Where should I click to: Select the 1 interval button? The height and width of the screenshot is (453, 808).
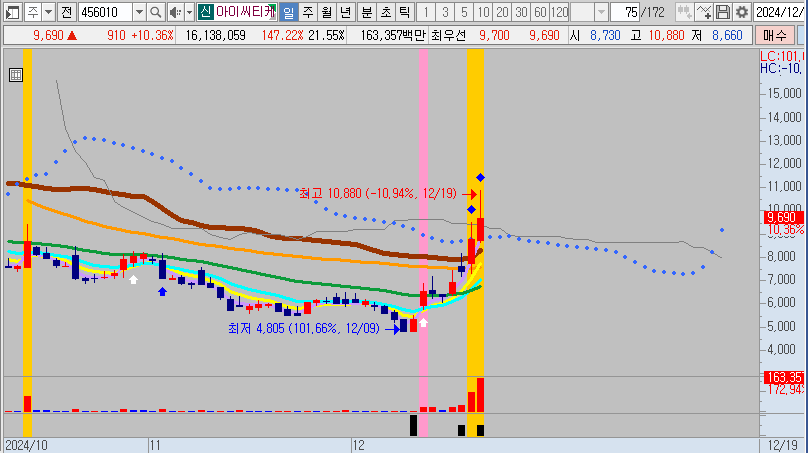[x=426, y=12]
